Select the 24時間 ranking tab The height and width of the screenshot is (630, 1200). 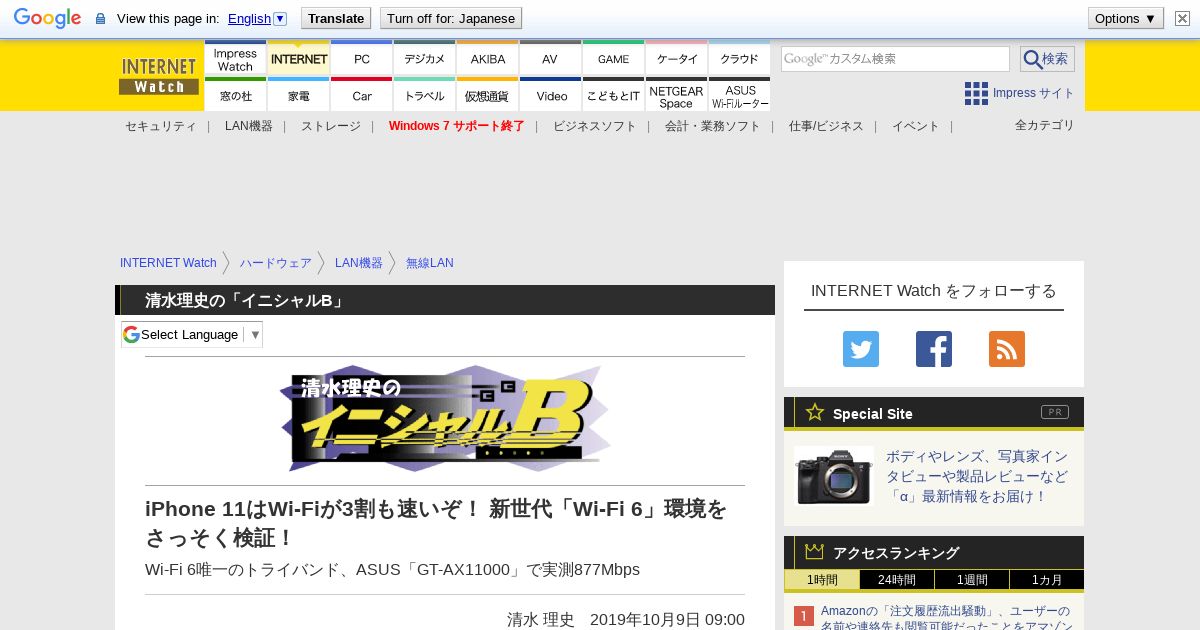tap(897, 580)
